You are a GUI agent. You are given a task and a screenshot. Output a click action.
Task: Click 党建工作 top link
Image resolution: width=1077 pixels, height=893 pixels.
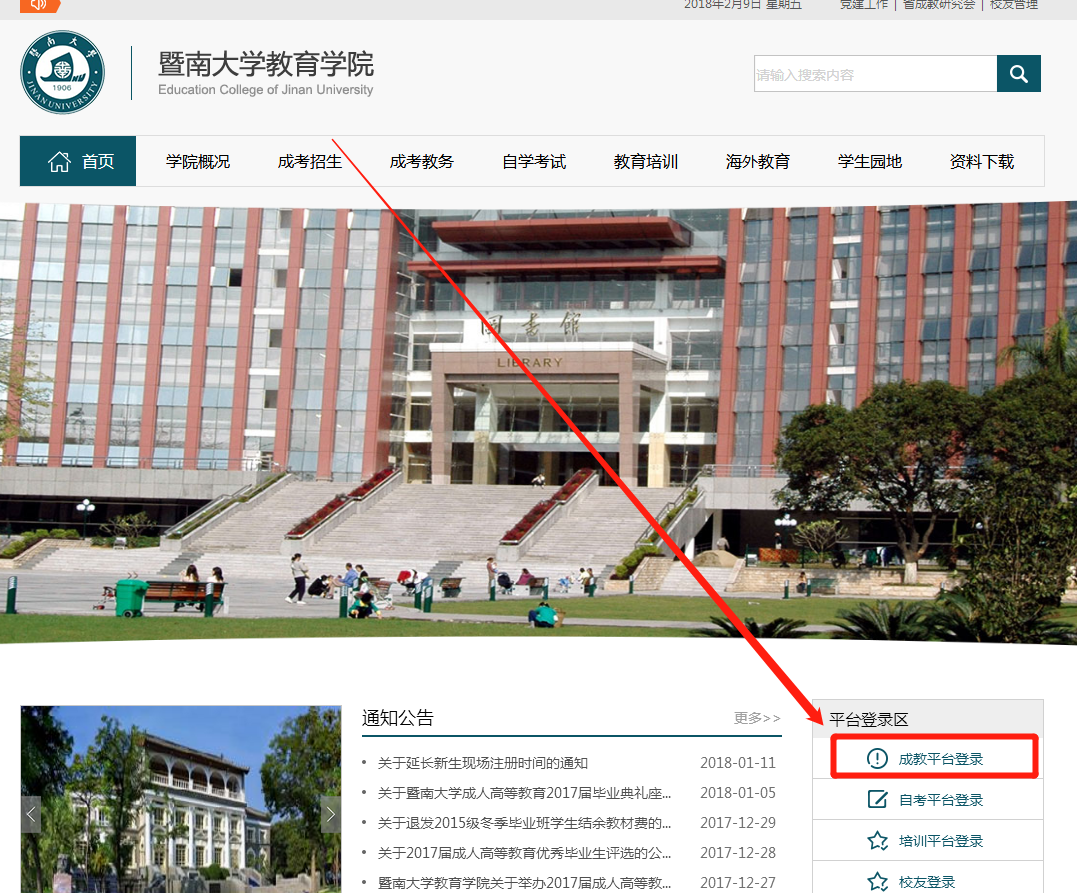pos(863,4)
